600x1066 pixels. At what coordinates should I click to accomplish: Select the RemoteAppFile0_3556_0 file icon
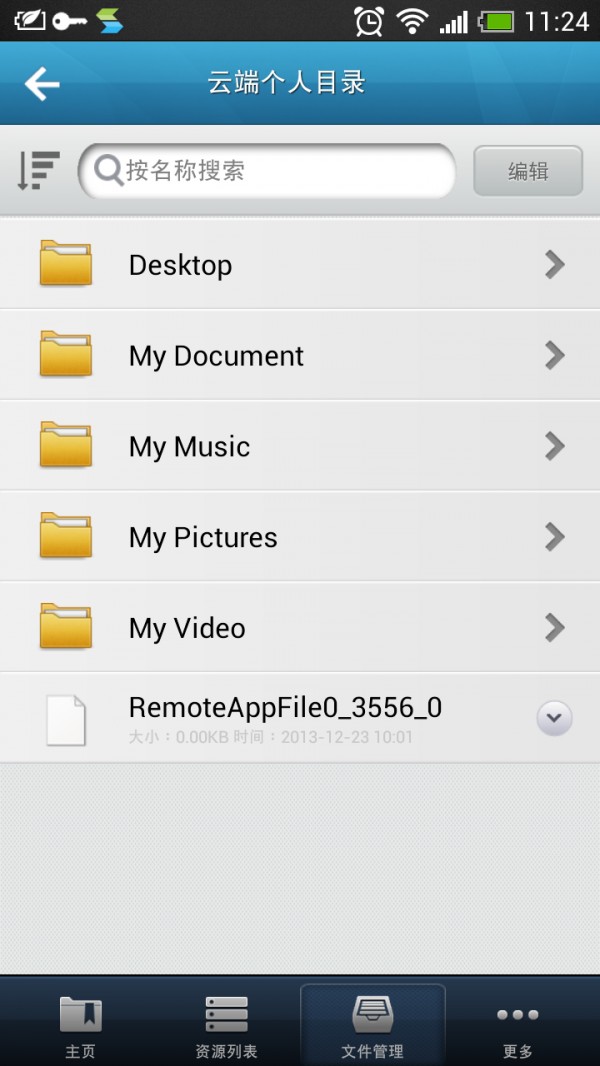[66, 720]
